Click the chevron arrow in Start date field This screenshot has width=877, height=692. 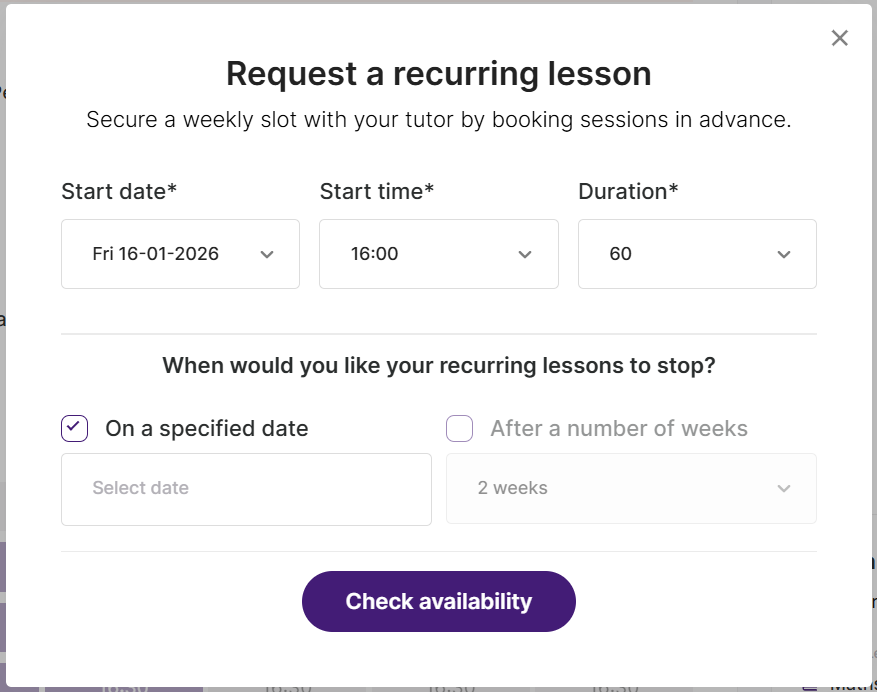(x=267, y=254)
